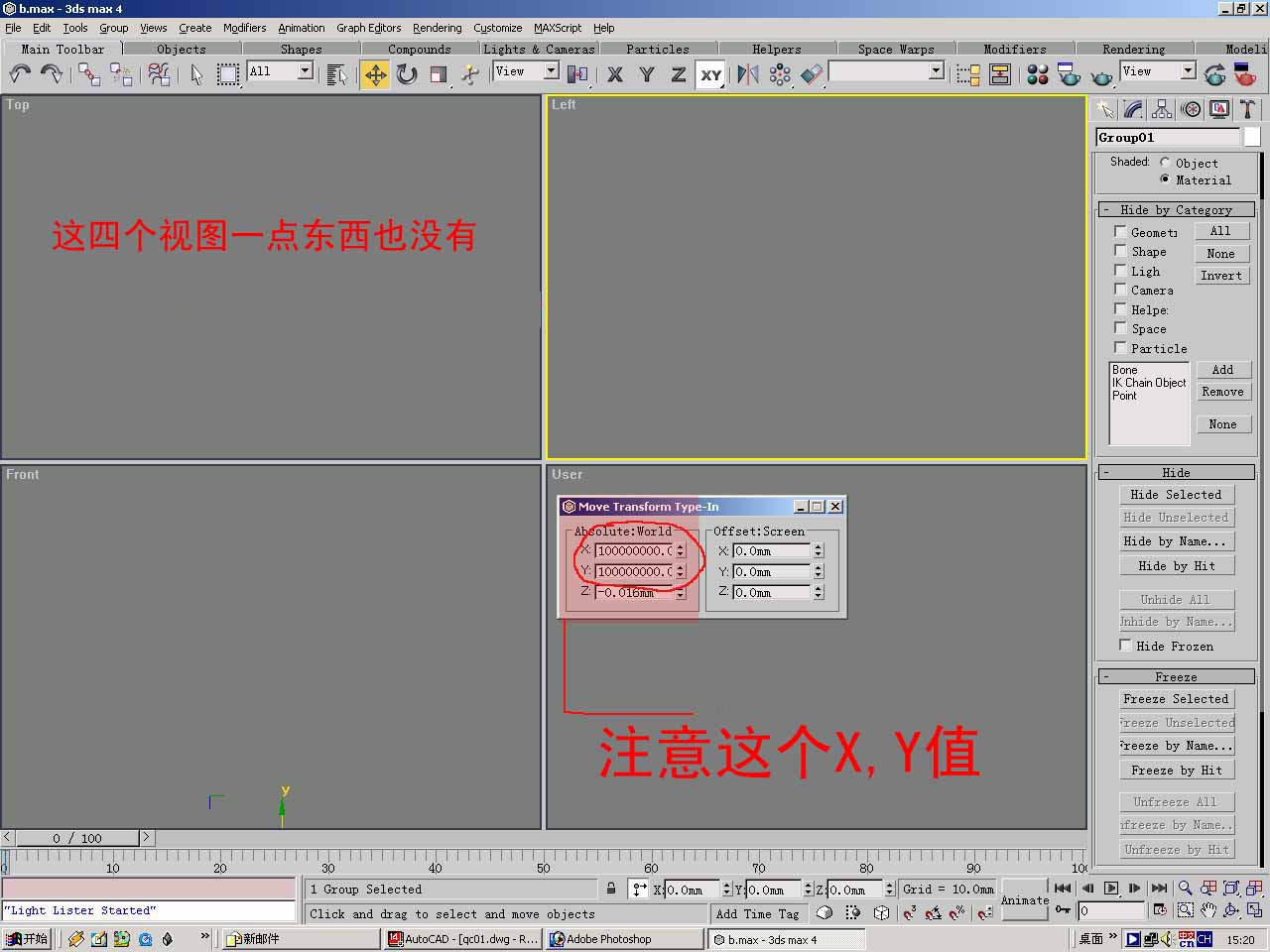
Task: Restrict transform to Z axis
Action: pyautogui.click(x=679, y=73)
